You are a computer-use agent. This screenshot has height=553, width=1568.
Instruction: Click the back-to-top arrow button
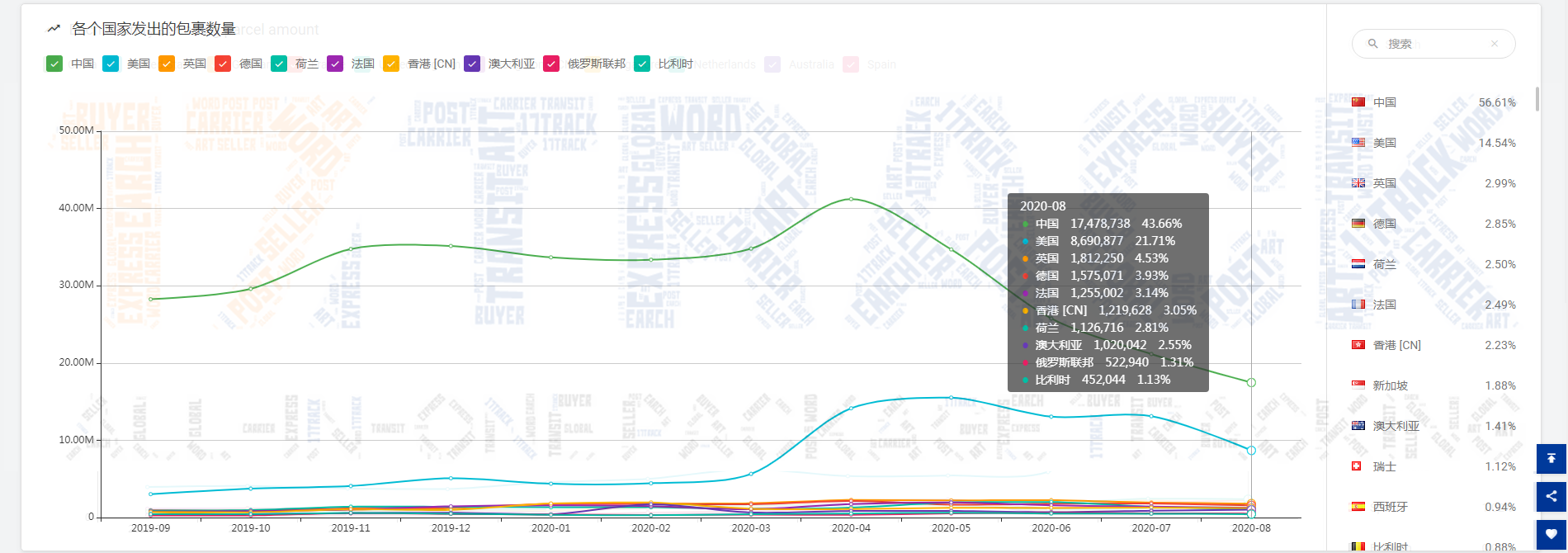[x=1551, y=459]
